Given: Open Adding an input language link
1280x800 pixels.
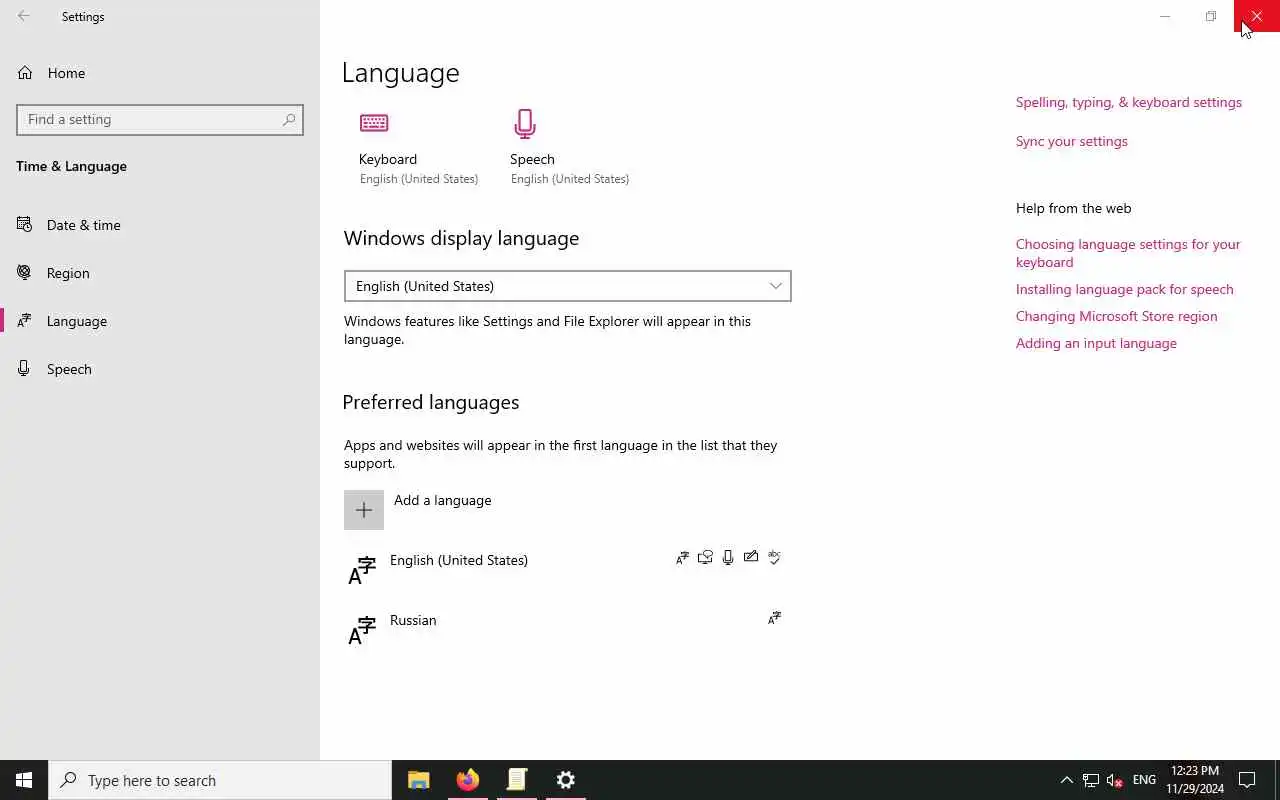Looking at the screenshot, I should pos(1096,343).
